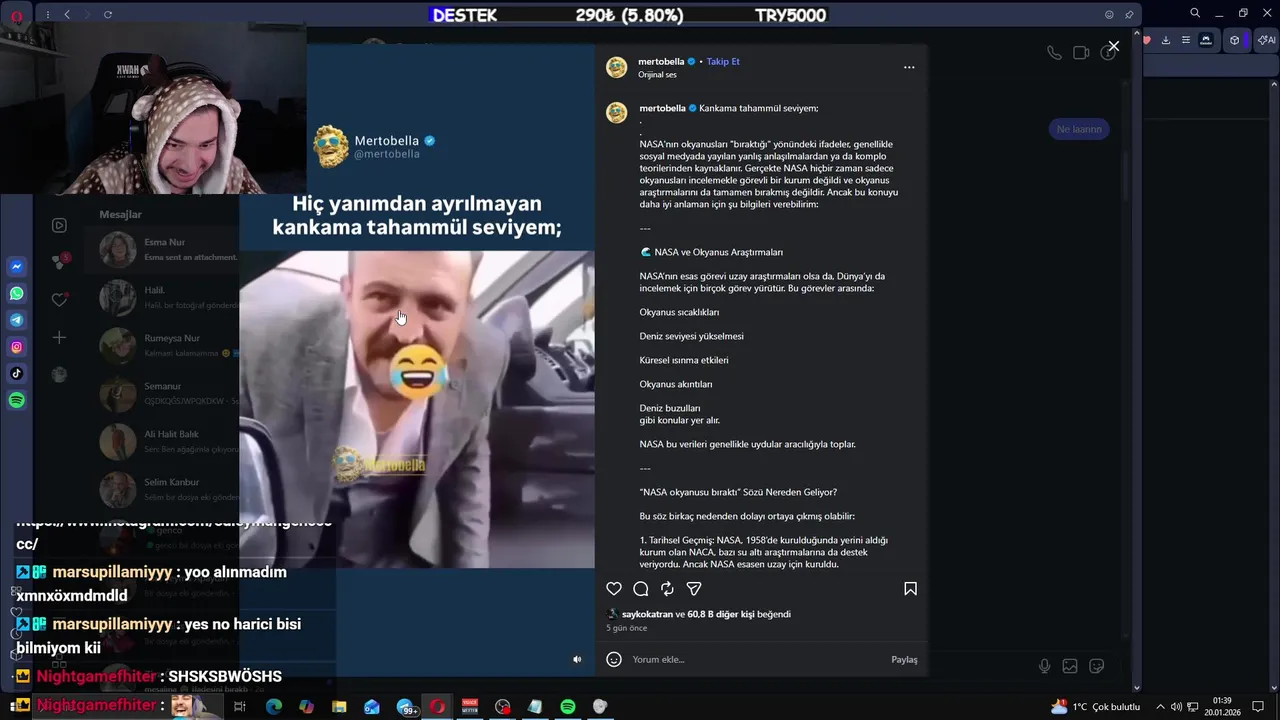Start a voice call in the chat
The width and height of the screenshot is (1280, 720).
1054,53
